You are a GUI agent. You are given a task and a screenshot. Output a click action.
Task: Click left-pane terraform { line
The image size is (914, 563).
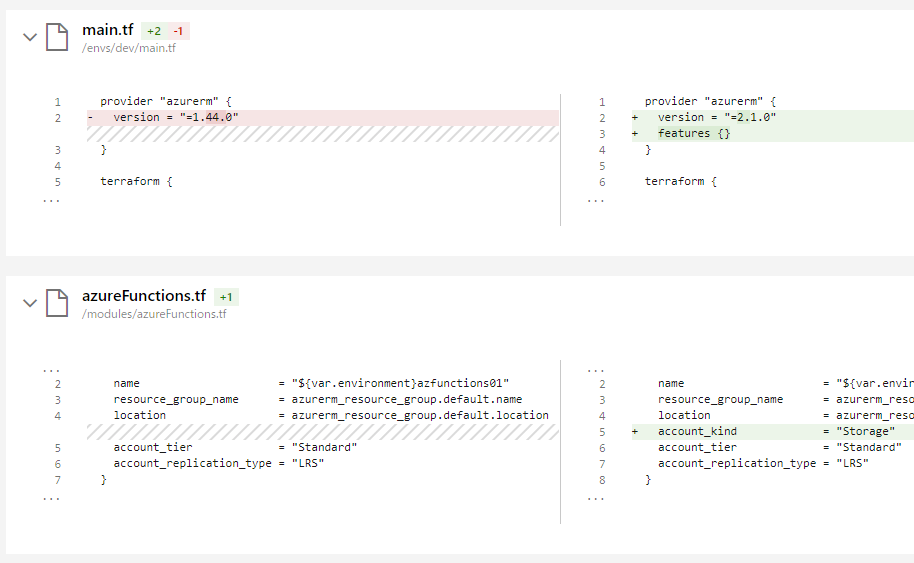tap(136, 181)
